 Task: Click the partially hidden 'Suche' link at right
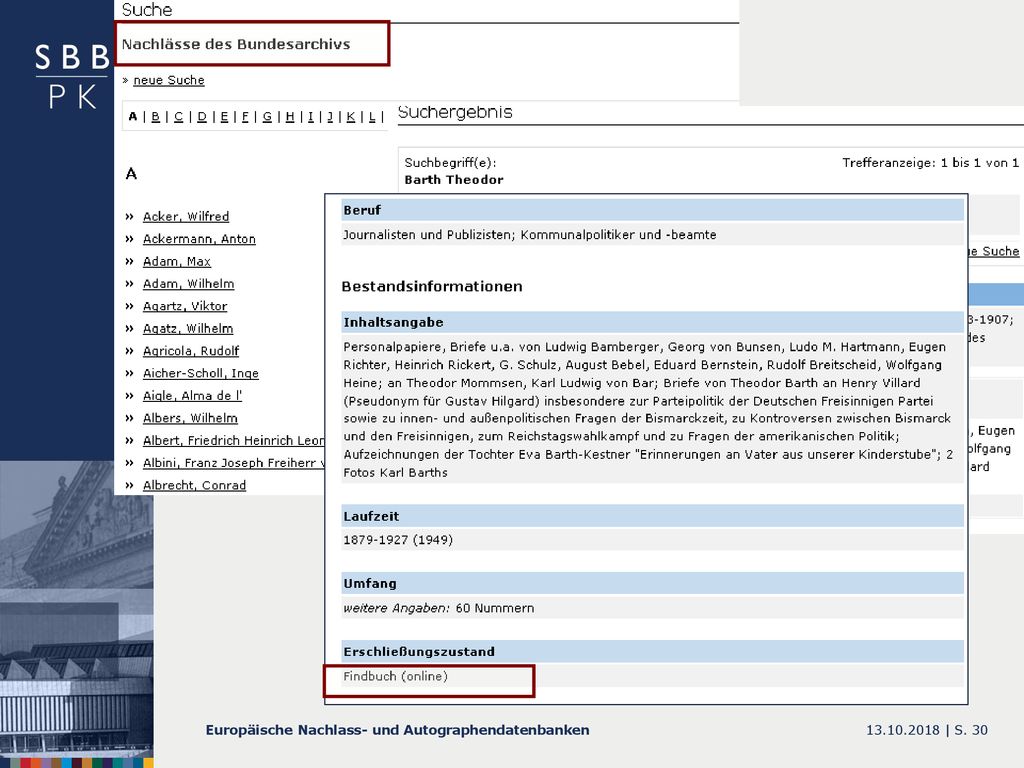(994, 251)
